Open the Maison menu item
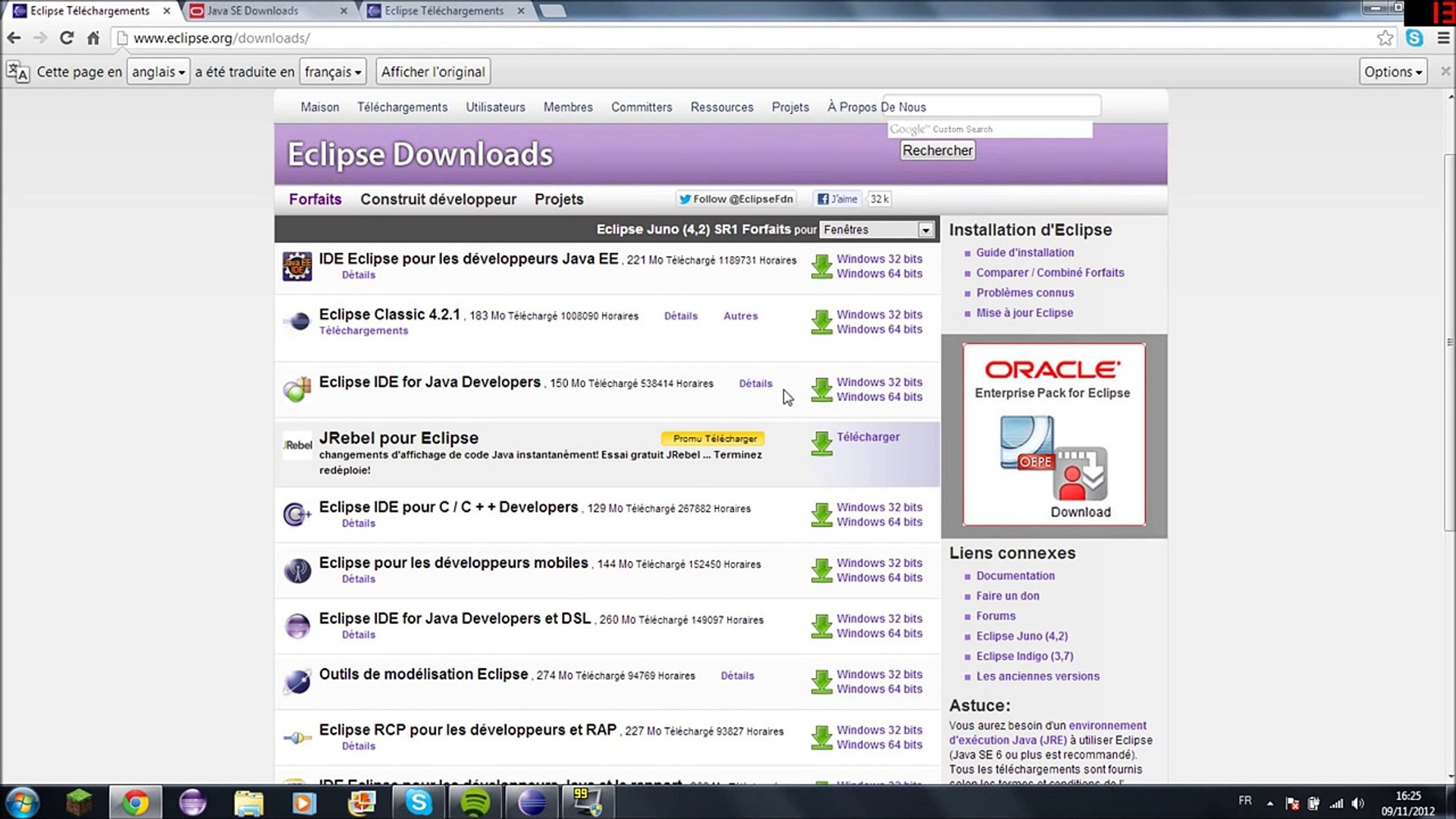Screen dimensions: 1456x819 320,108
